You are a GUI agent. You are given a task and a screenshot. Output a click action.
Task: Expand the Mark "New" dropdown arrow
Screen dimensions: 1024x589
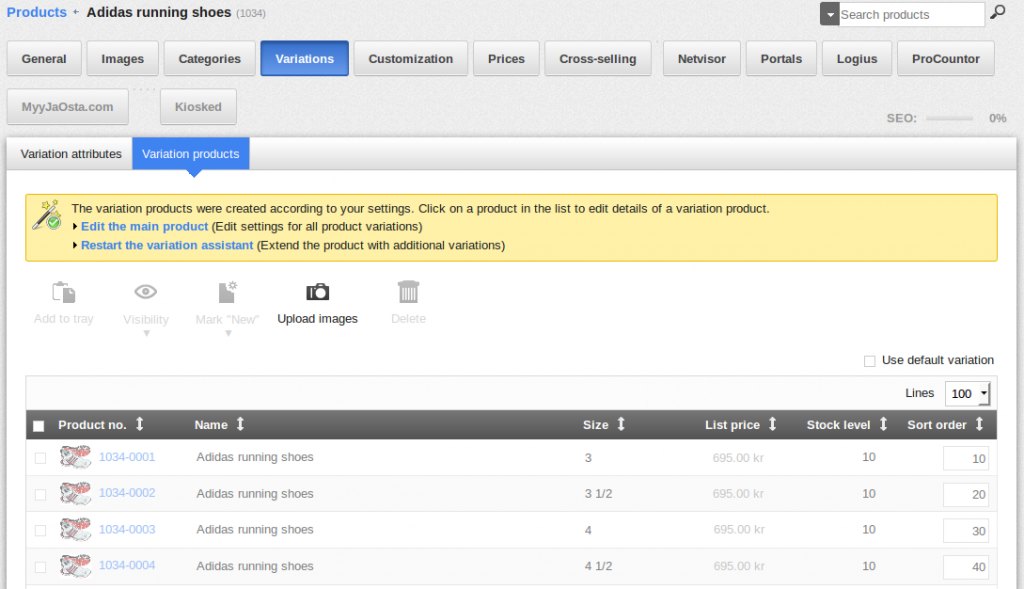[228, 334]
